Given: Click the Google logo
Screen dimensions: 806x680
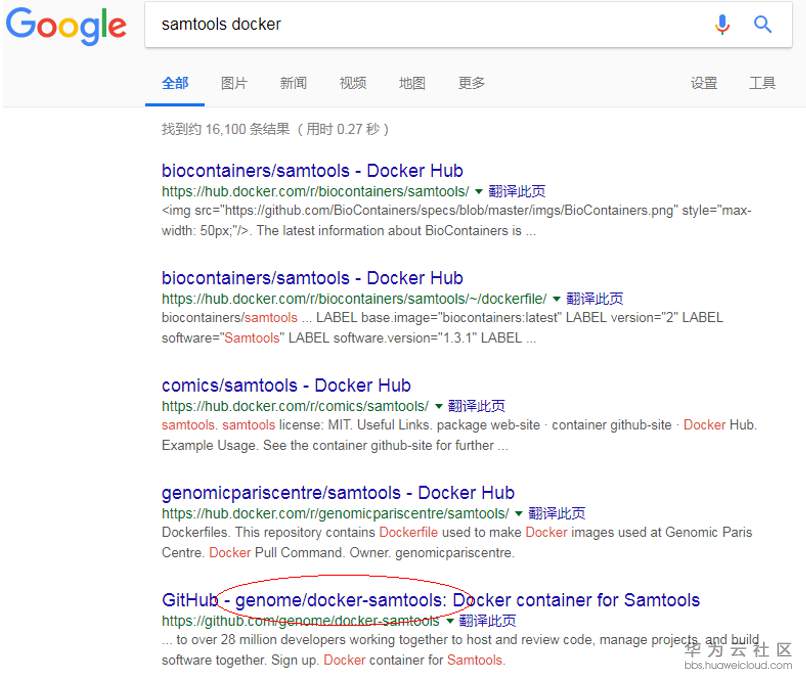Looking at the screenshot, I should 66,26.
